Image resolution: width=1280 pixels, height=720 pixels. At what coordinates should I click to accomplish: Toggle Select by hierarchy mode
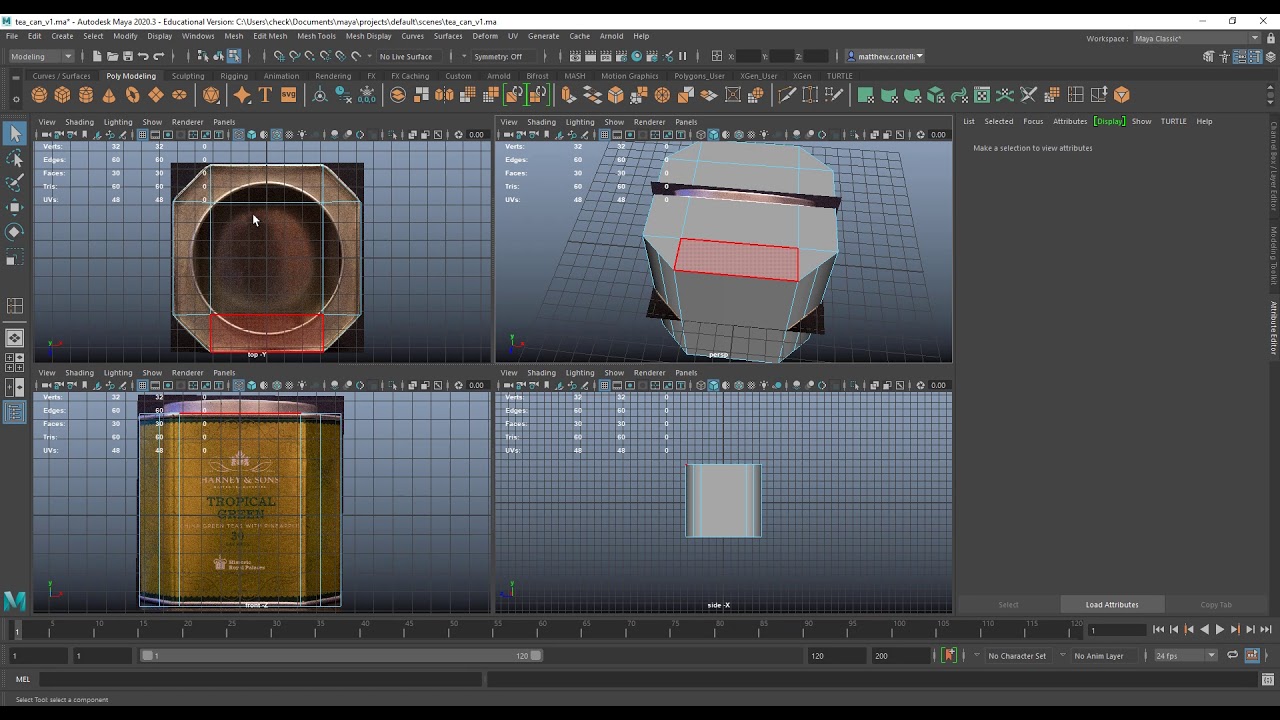point(203,56)
